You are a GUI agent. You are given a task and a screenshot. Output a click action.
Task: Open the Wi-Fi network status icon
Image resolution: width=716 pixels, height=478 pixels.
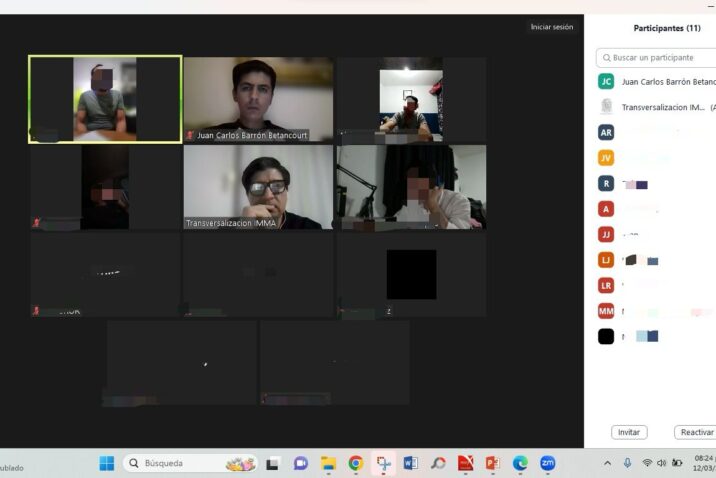point(646,463)
